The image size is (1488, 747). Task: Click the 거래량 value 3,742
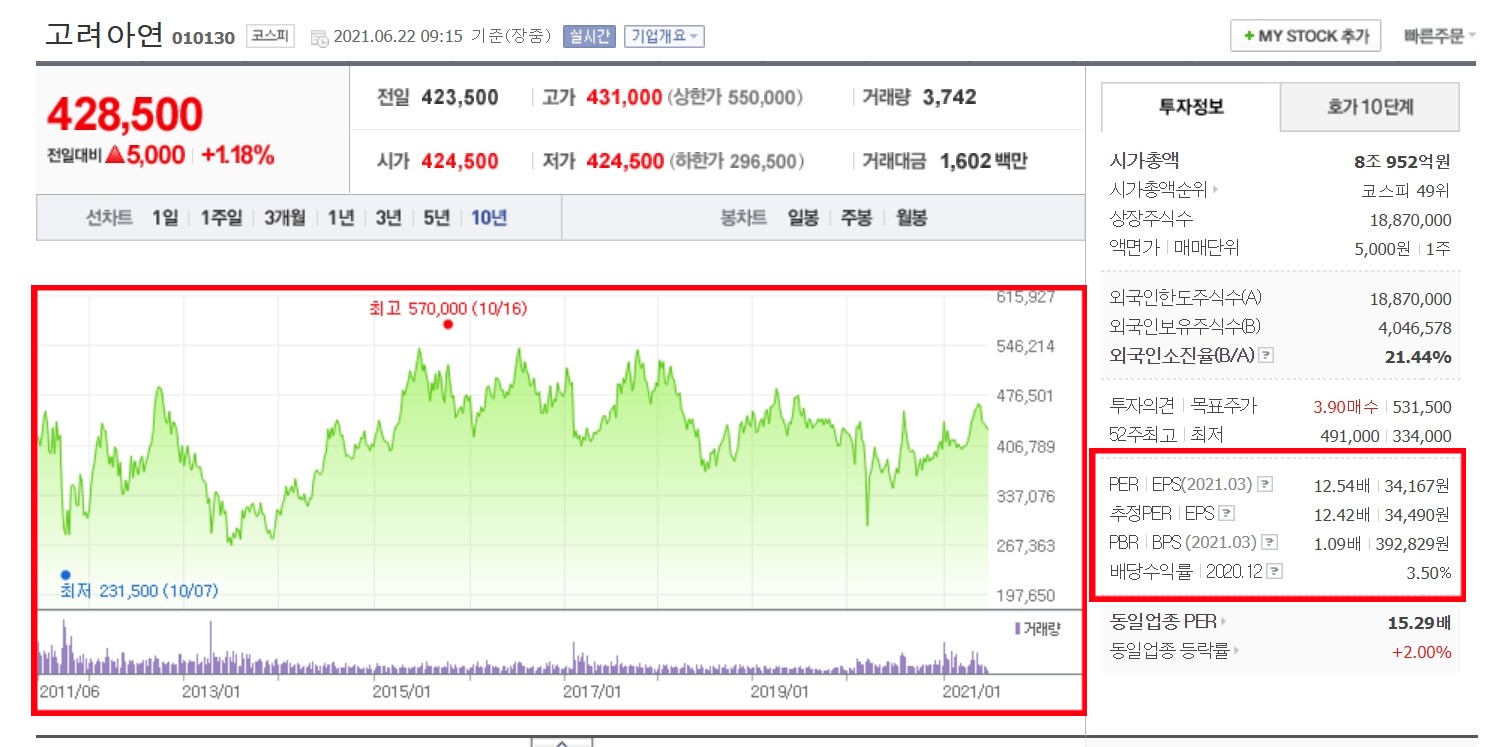click(x=950, y=97)
